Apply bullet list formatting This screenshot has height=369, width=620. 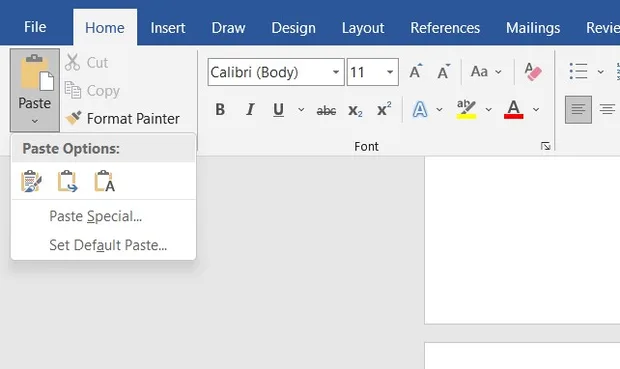click(x=578, y=72)
